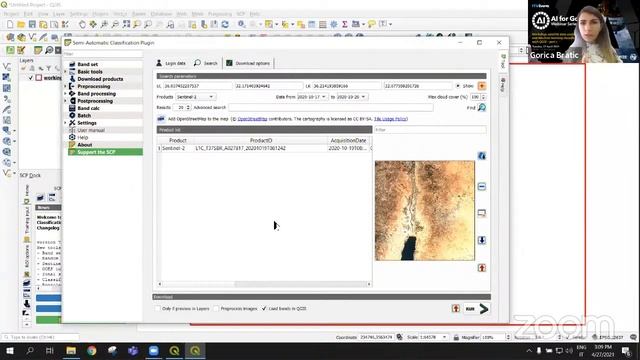Toggle the Show area radio button
The image size is (640, 360).
[x=458, y=86]
